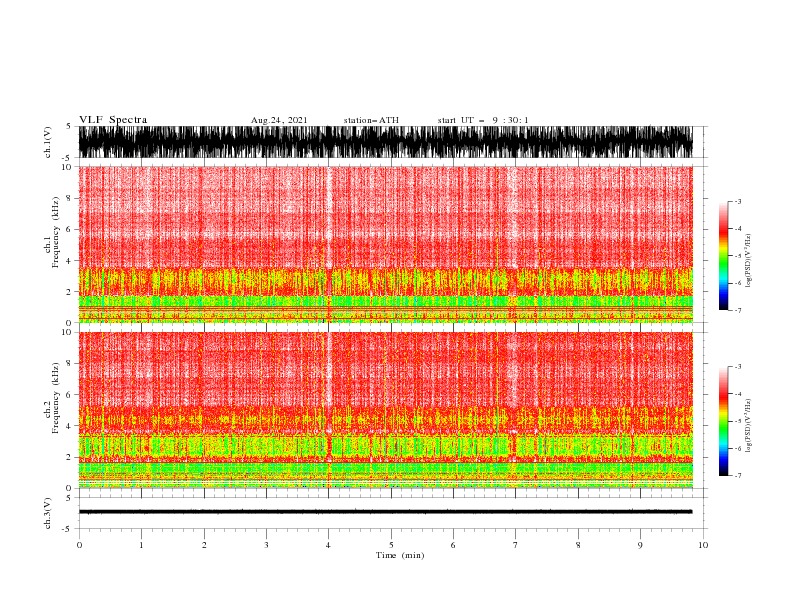The width and height of the screenshot is (792, 612).
Task: Click time axis tick label 5
Action: pos(391,545)
